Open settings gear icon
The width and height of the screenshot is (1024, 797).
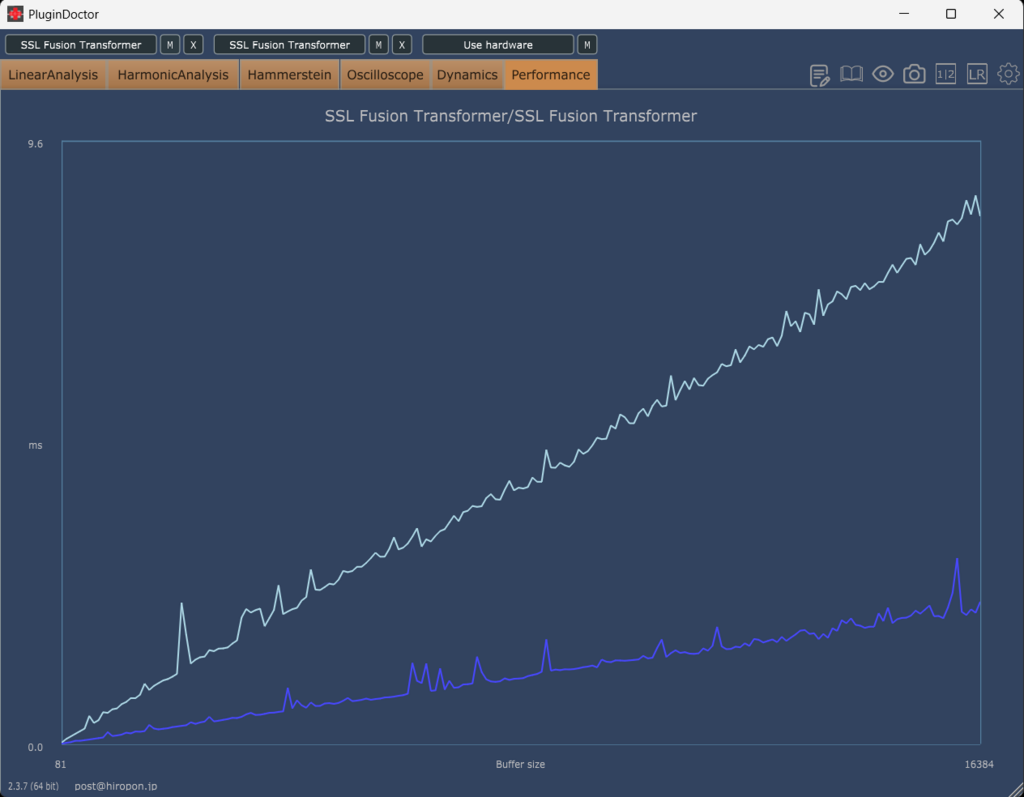(x=1008, y=74)
